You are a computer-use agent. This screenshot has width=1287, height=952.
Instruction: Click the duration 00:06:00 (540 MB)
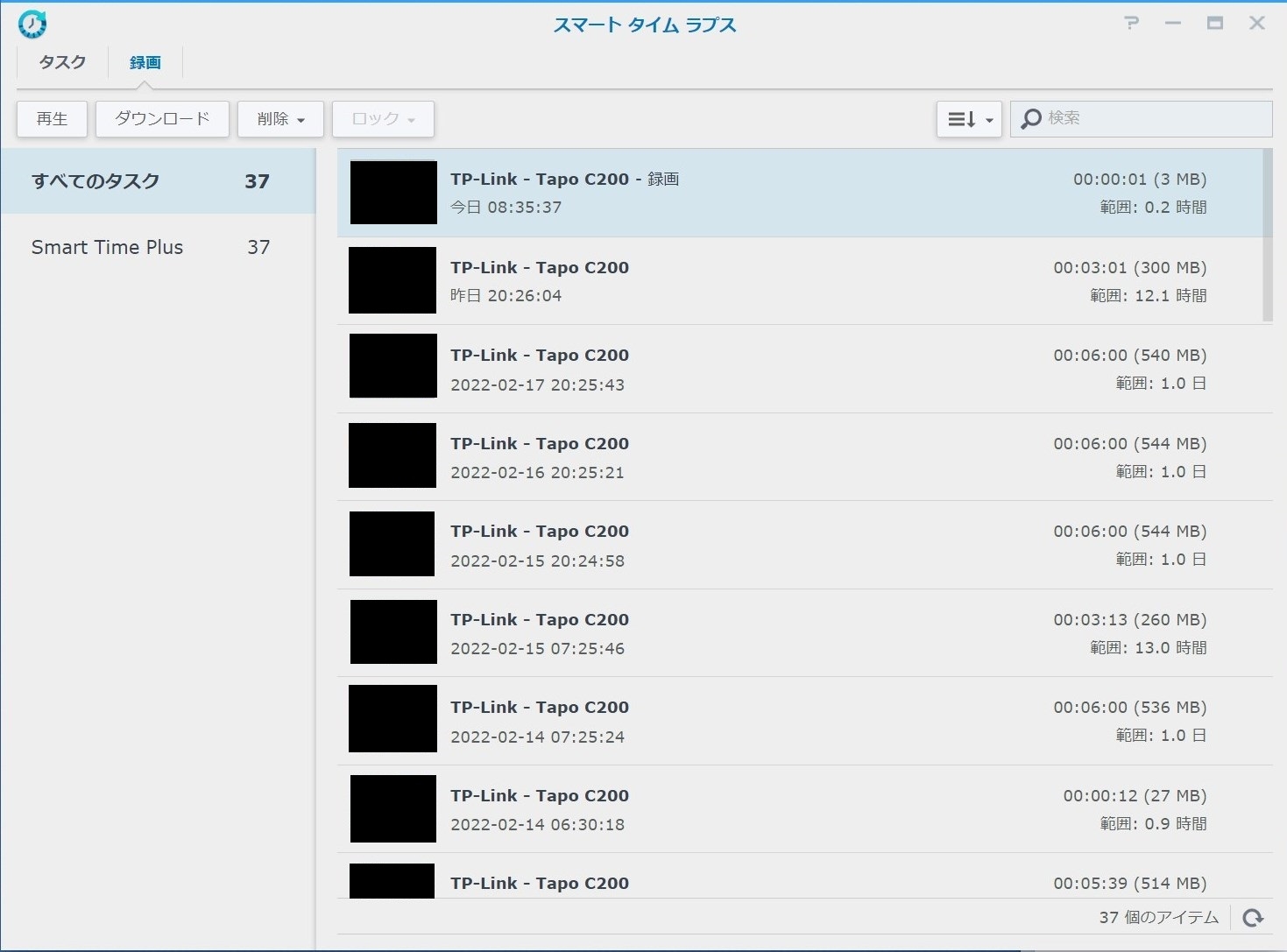(1130, 356)
